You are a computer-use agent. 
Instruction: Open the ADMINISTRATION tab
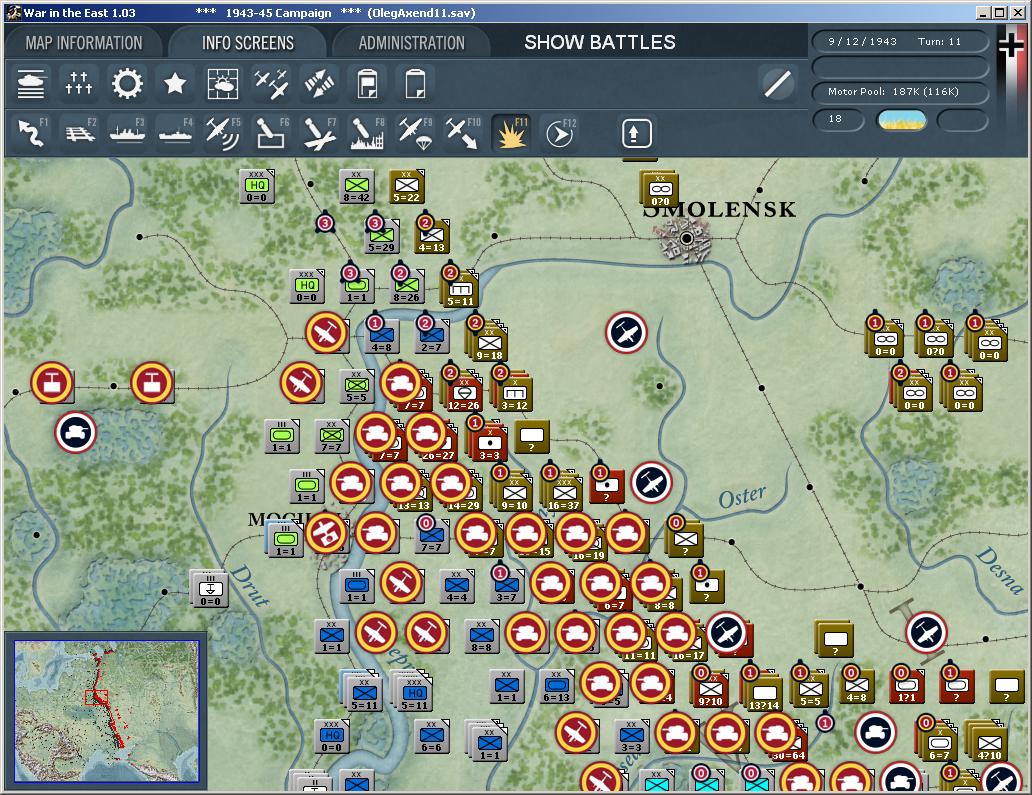point(411,43)
